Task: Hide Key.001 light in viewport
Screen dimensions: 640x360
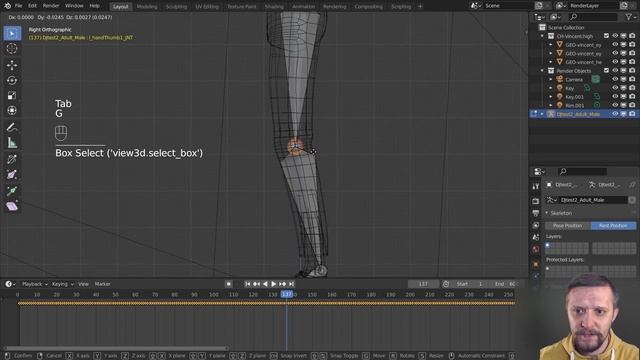Action: coord(615,97)
